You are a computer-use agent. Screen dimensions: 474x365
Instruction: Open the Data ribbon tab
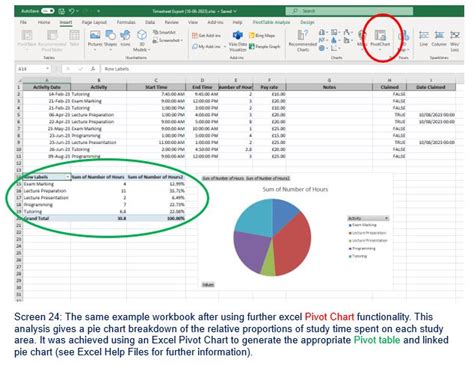tap(150, 22)
